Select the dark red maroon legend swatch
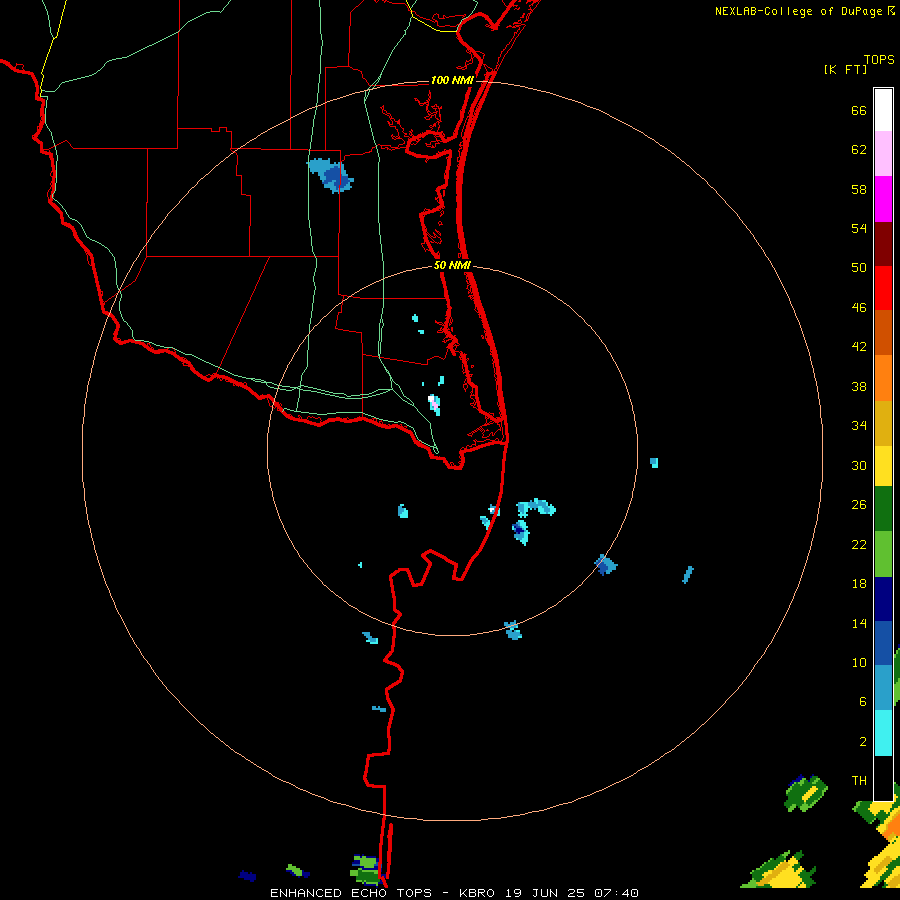This screenshot has height=900, width=900. coord(883,243)
